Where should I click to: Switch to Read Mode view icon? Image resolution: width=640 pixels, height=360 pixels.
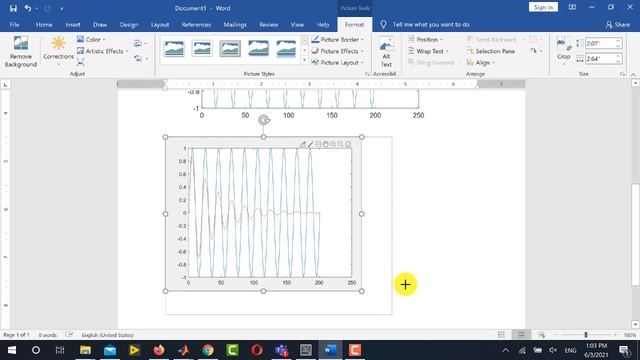coord(501,335)
